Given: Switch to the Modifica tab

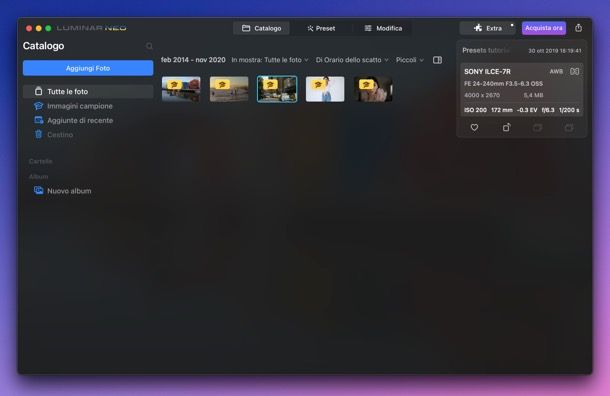Looking at the screenshot, I should 383,28.
